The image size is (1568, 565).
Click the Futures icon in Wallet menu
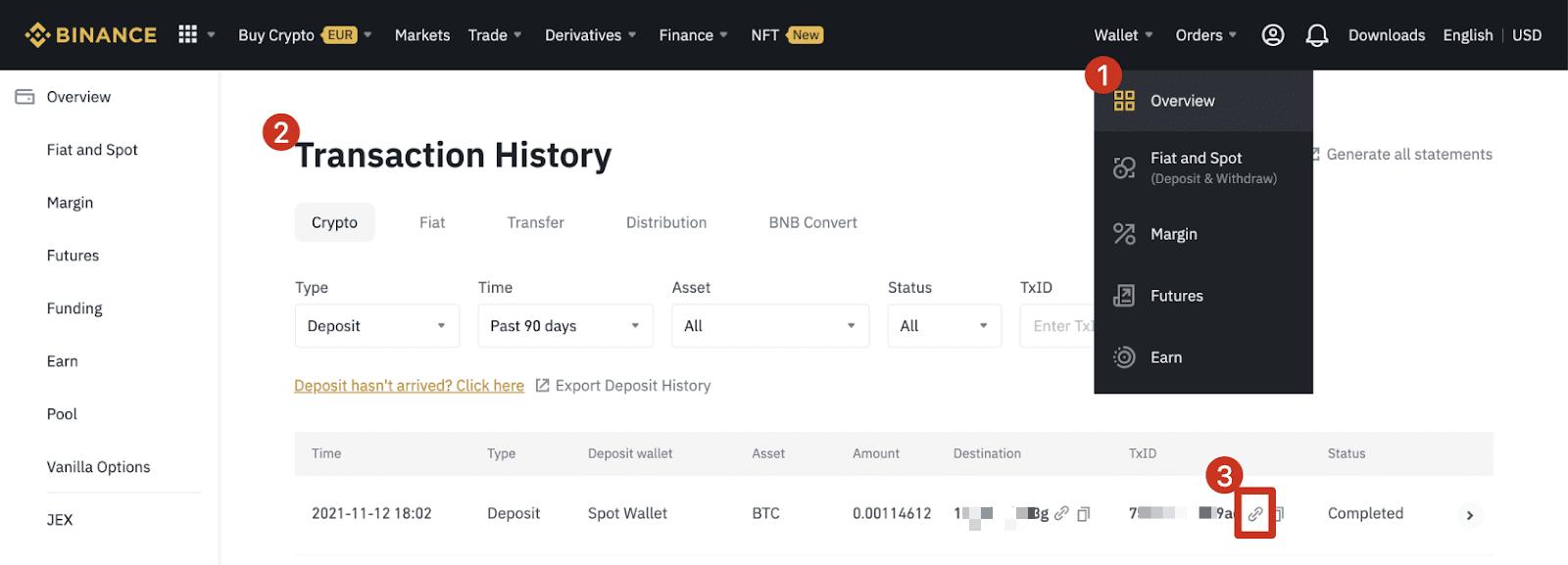point(1124,296)
